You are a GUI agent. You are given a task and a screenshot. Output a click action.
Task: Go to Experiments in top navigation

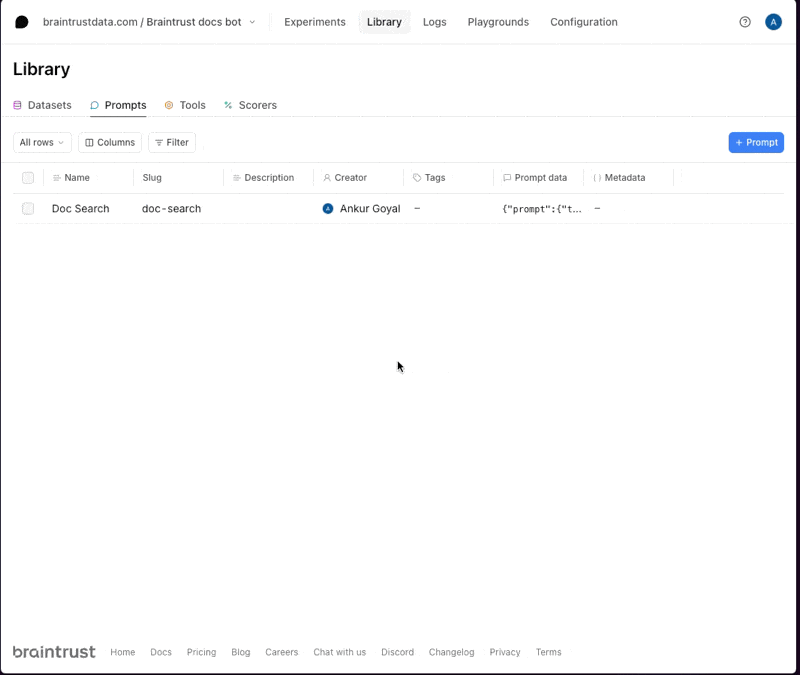tap(315, 22)
